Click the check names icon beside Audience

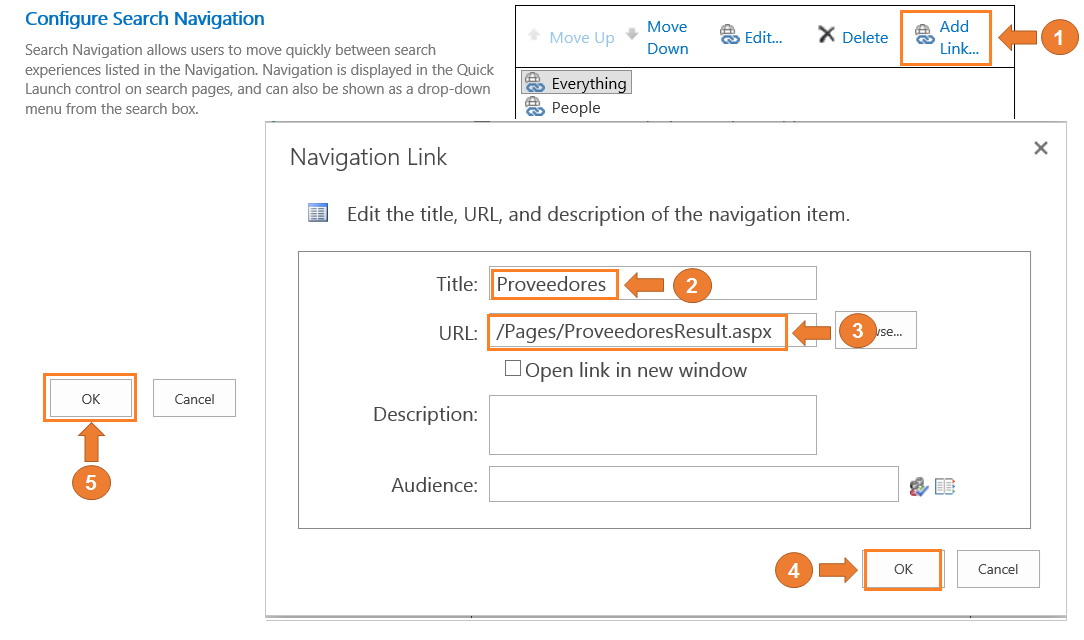click(x=919, y=486)
